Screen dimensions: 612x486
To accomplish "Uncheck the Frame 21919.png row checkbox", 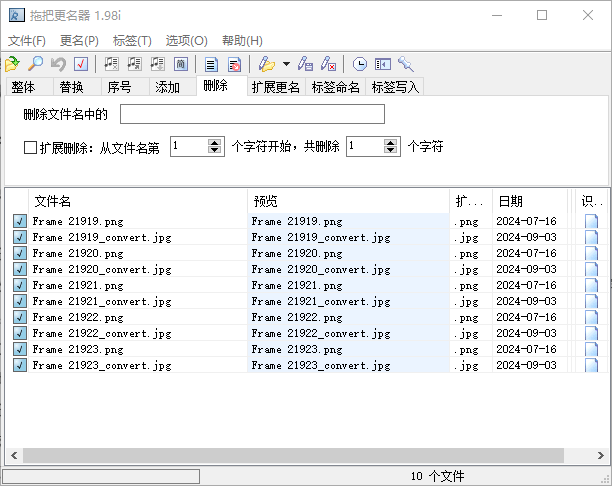I will [20, 221].
